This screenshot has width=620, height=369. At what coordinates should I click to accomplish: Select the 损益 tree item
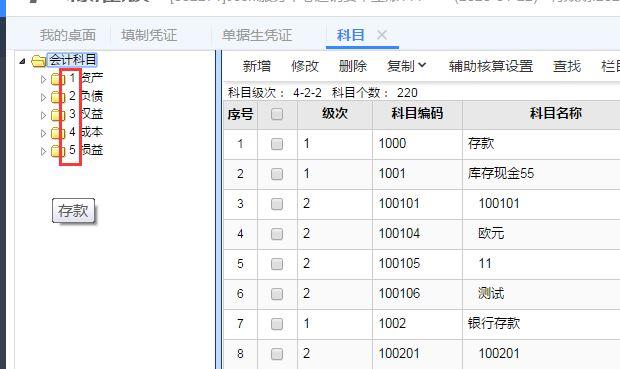point(92,150)
